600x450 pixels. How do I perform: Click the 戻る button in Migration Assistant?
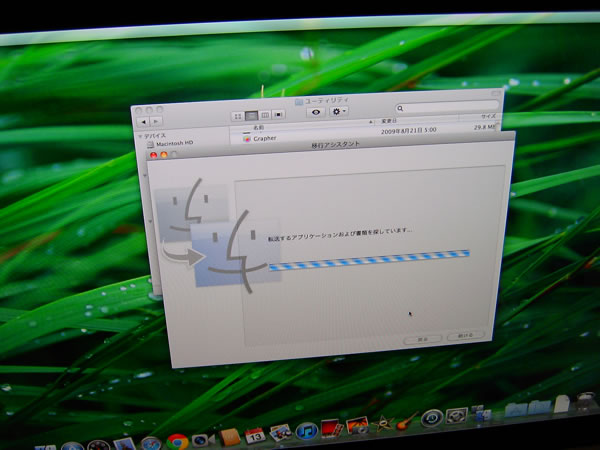tap(423, 339)
